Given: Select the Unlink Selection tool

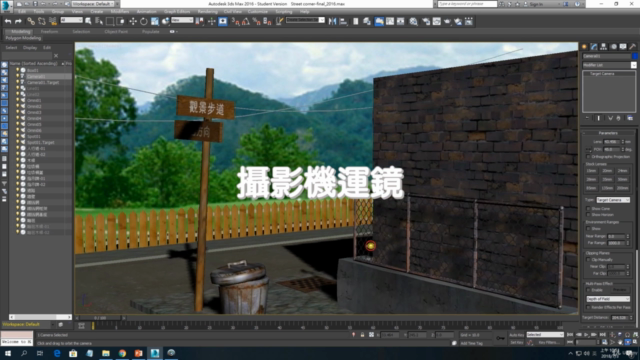Looking at the screenshot, I should point(42,21).
